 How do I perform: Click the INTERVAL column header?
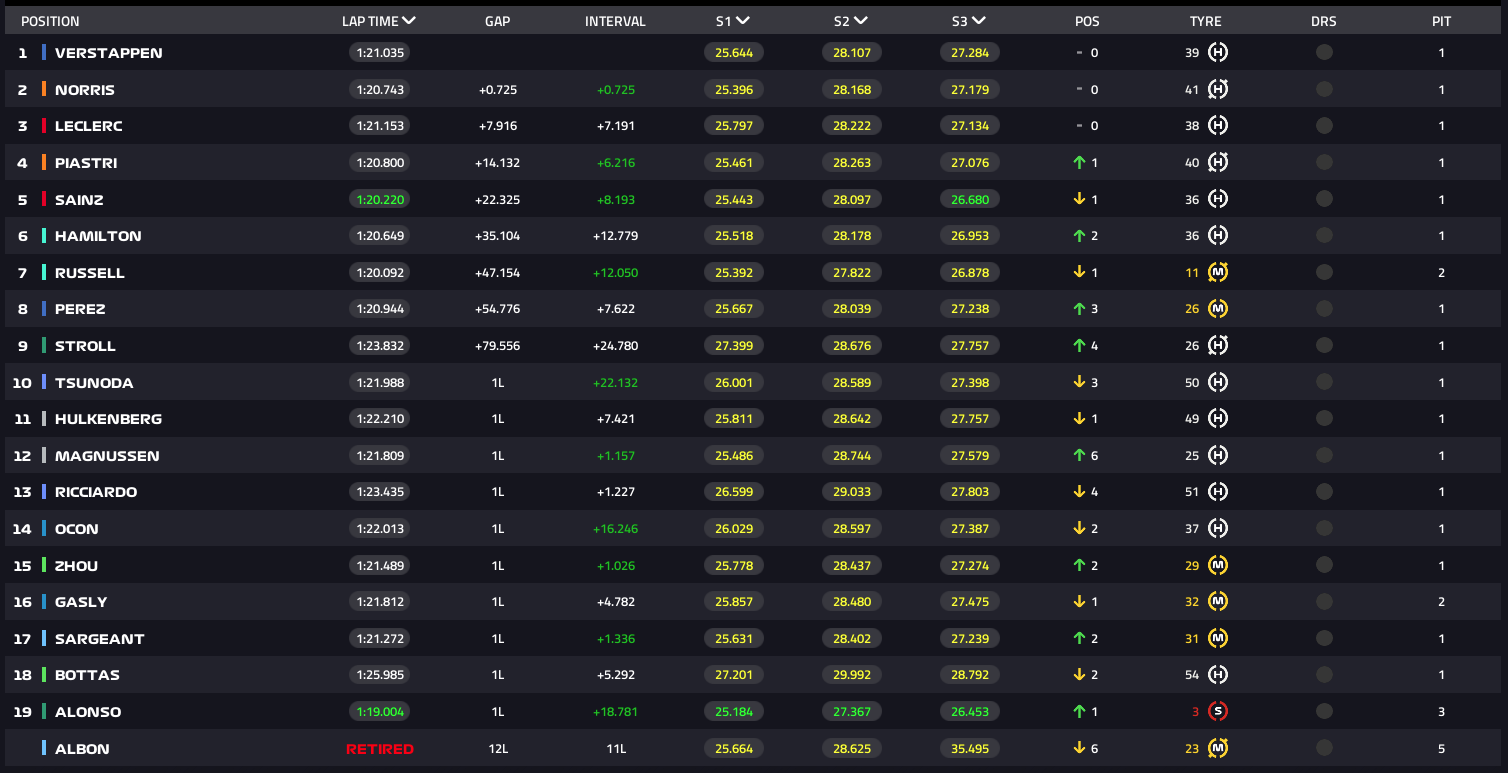(x=615, y=21)
